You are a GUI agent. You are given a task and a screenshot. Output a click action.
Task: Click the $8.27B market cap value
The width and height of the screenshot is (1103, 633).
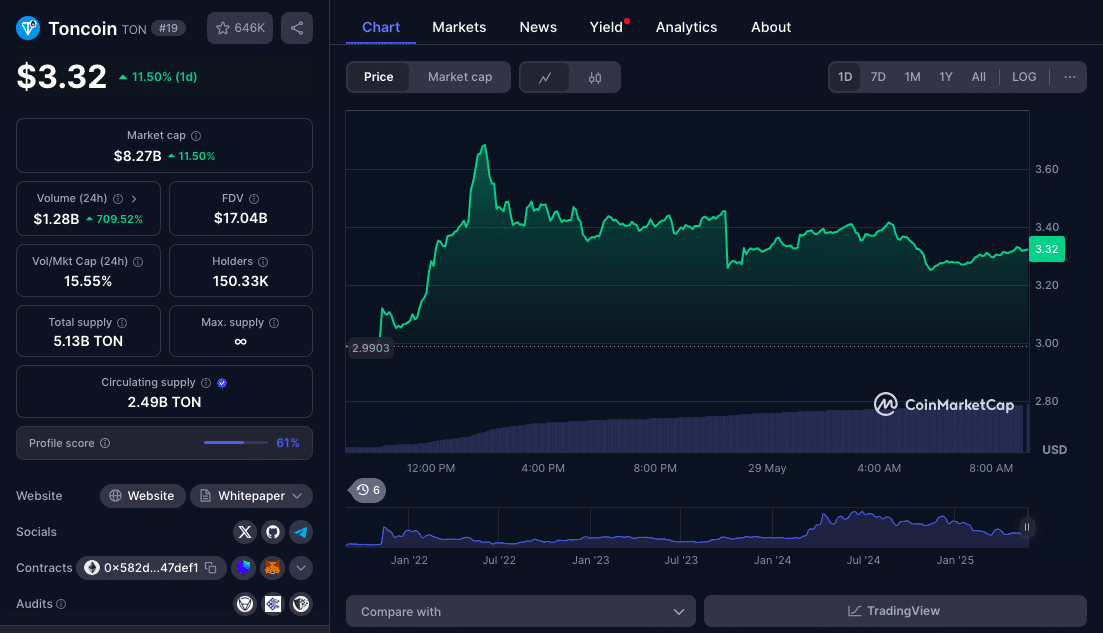[x=138, y=156]
